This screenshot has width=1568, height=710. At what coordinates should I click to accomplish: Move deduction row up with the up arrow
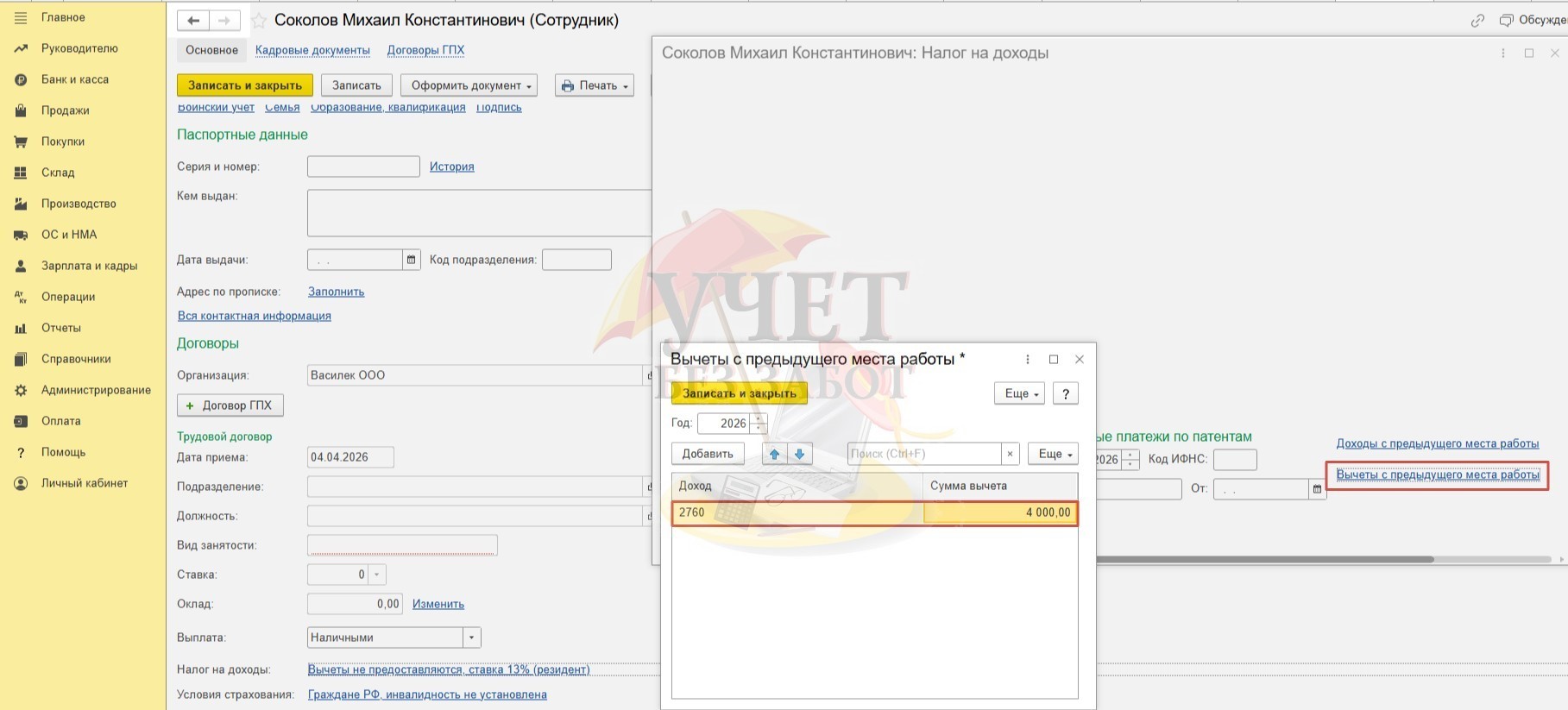point(774,454)
